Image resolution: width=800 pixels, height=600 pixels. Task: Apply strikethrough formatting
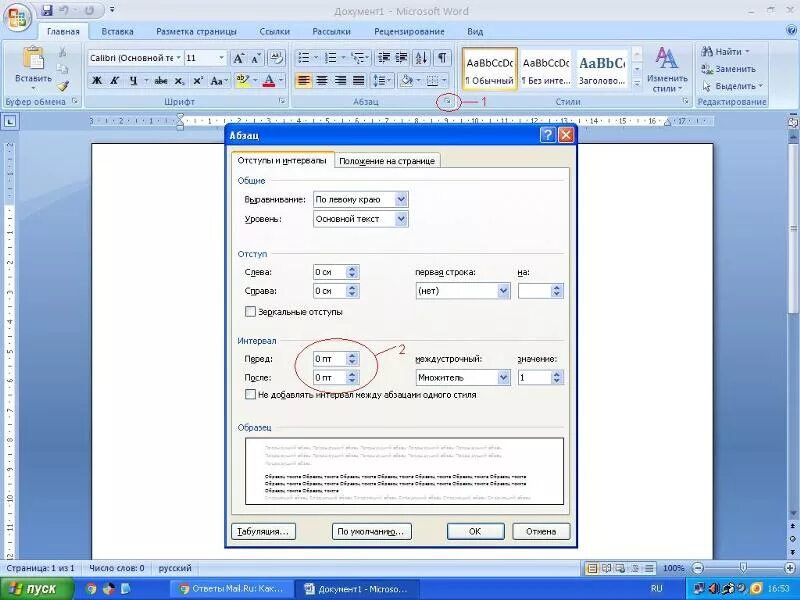pyautogui.click(x=161, y=81)
